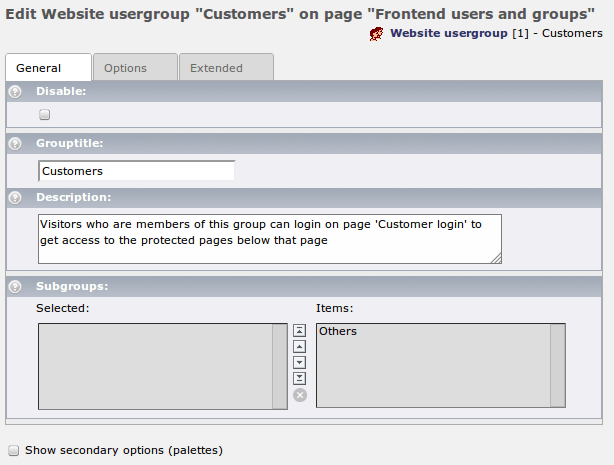
Task: Click the Selected subgroups list scrollbar
Action: pos(280,365)
